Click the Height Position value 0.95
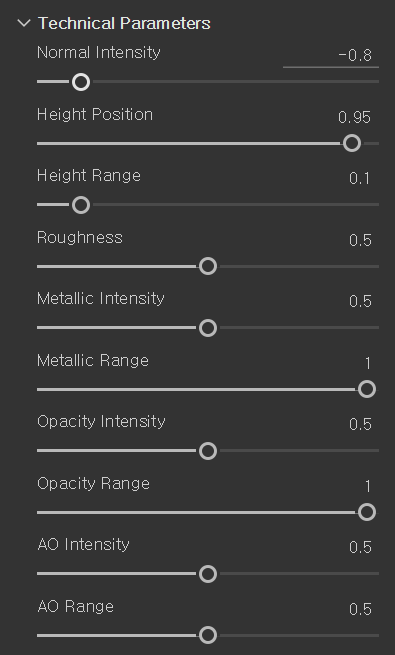 [354, 117]
